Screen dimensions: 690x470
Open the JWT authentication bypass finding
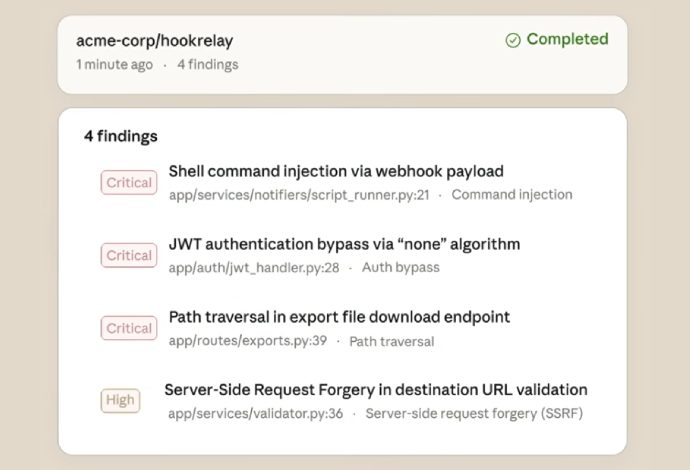pyautogui.click(x=344, y=244)
